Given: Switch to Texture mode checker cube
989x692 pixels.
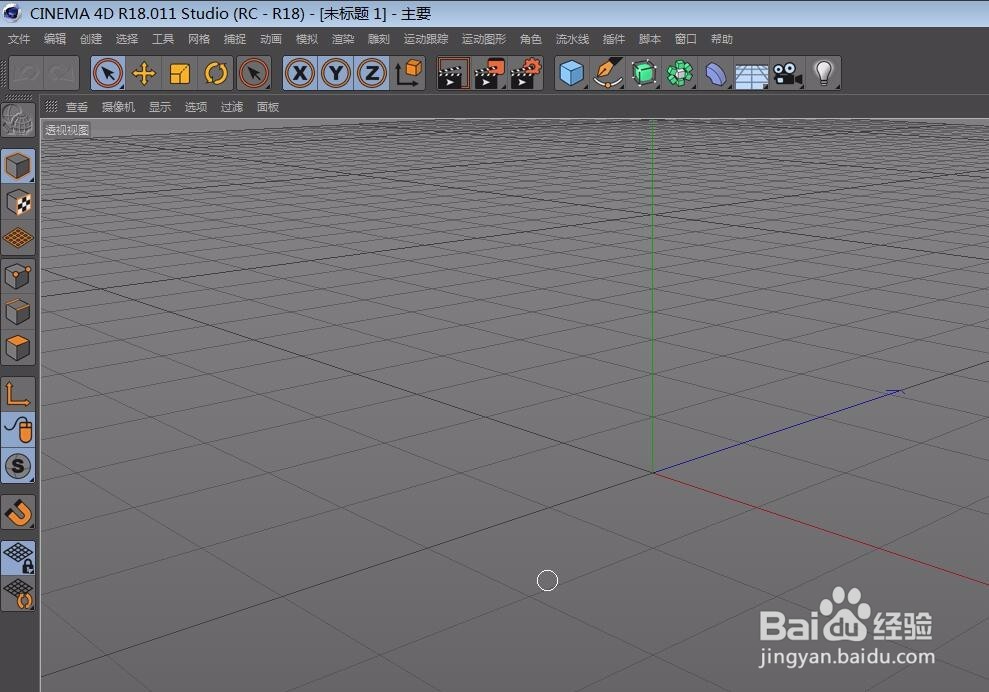Looking at the screenshot, I should (18, 202).
